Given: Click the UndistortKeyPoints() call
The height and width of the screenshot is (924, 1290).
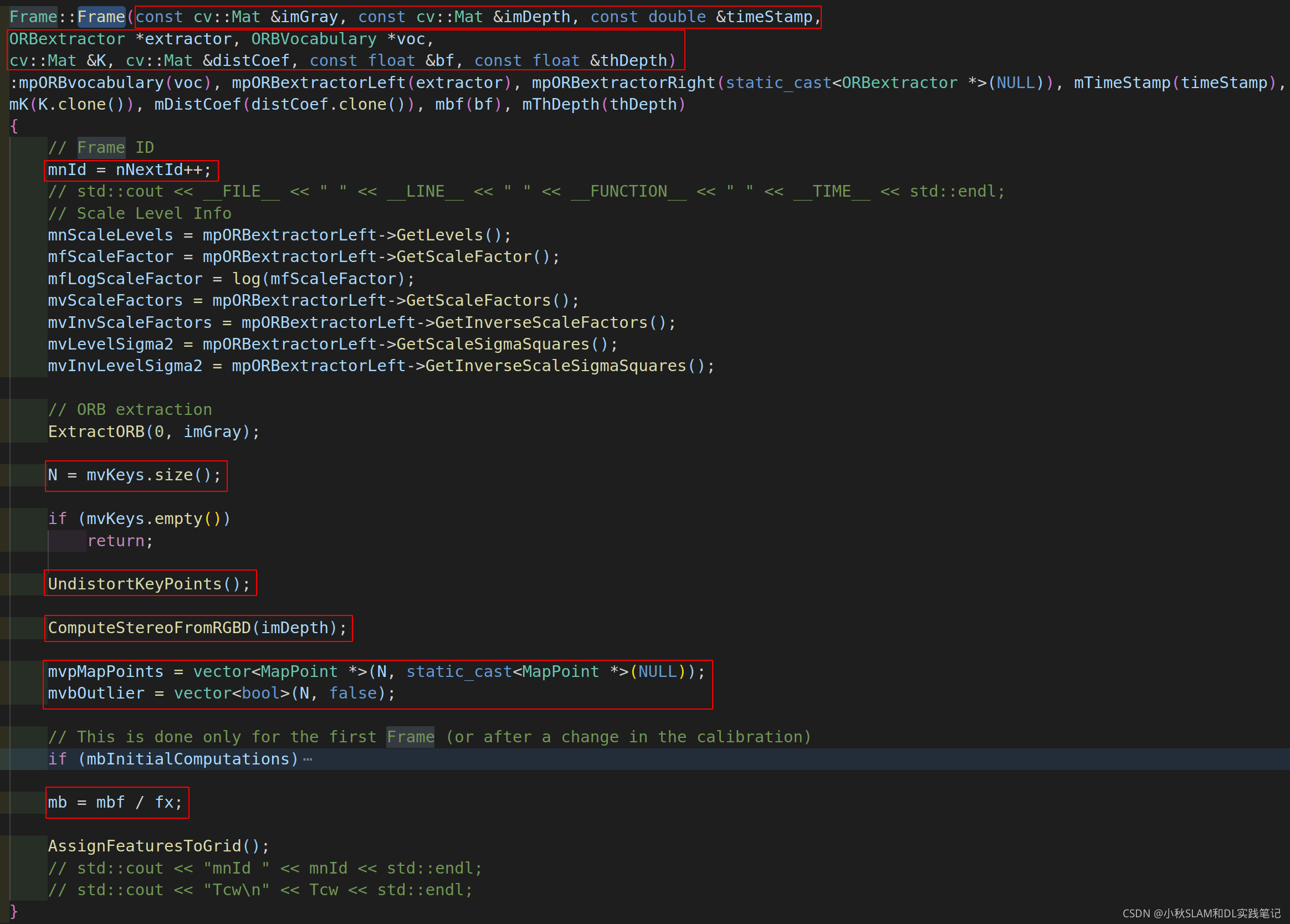Looking at the screenshot, I should 149,584.
